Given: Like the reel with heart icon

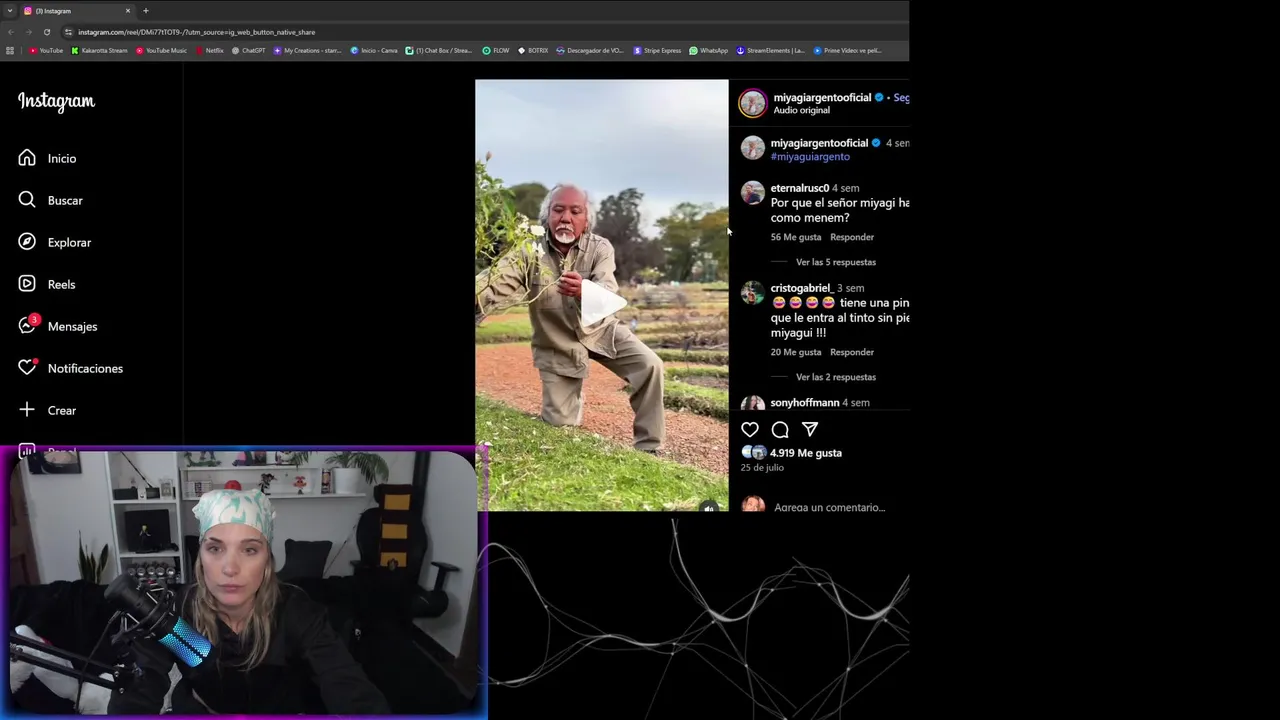Looking at the screenshot, I should 750,430.
